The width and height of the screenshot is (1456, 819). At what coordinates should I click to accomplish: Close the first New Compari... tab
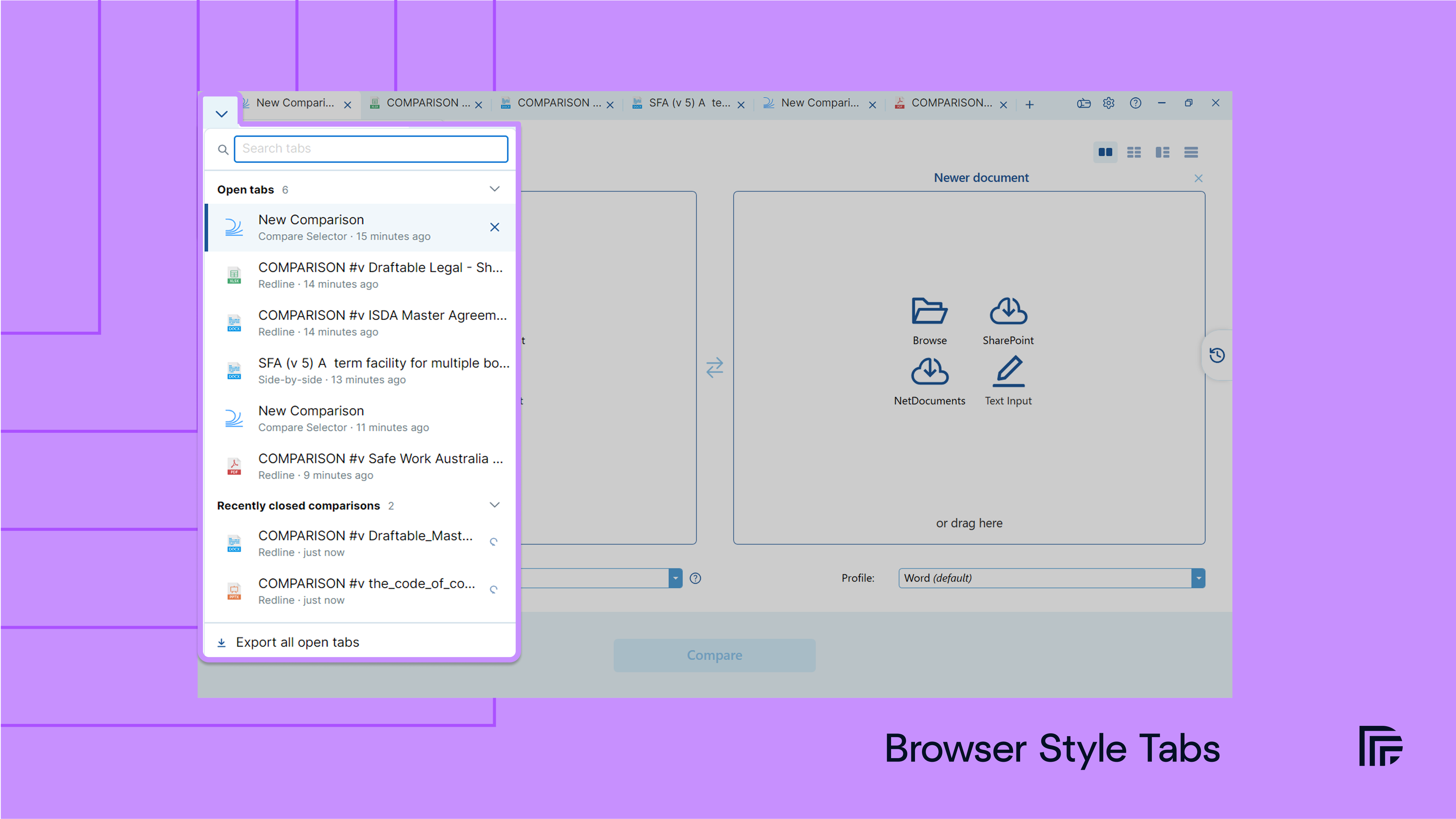coord(348,105)
